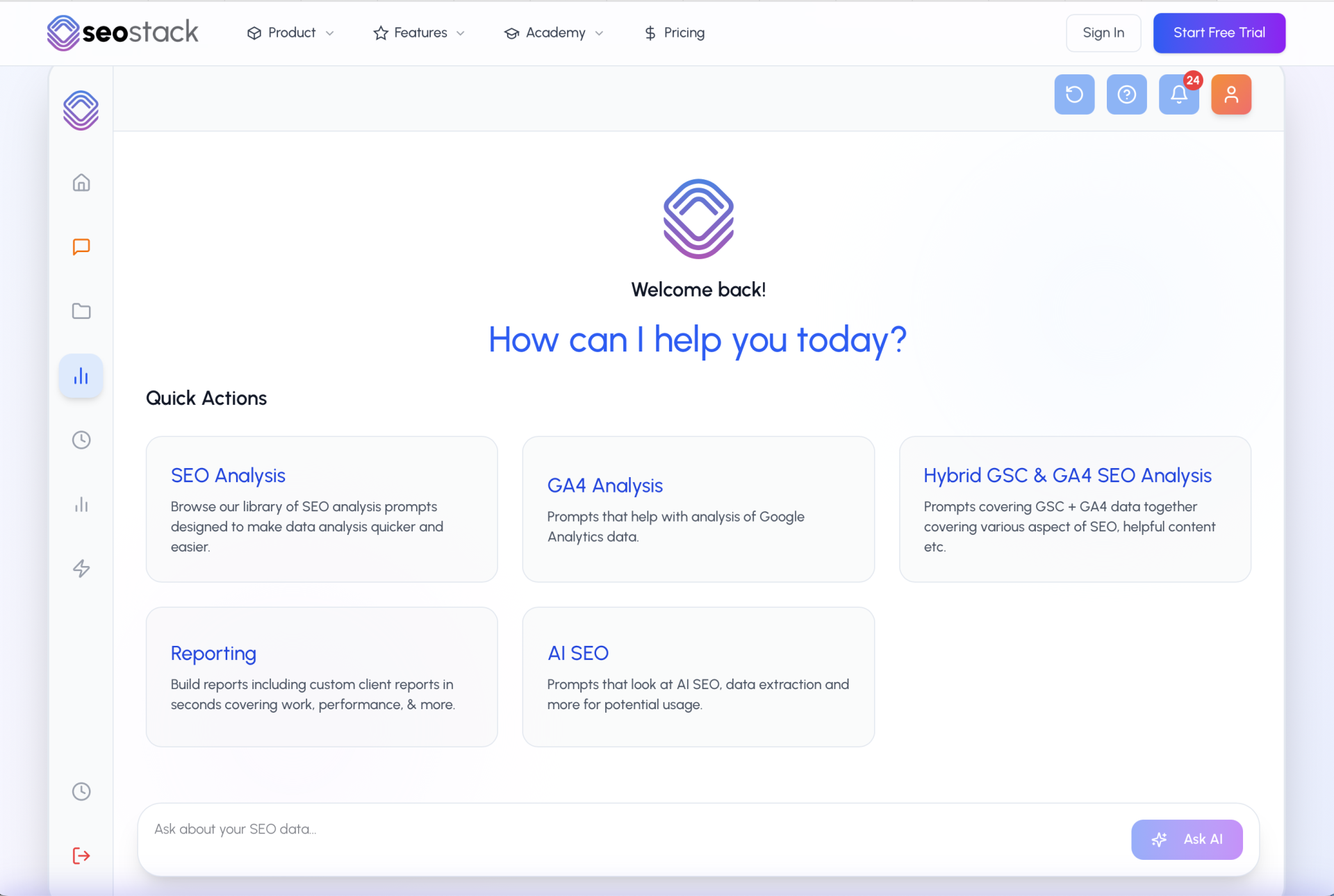Open the Reporting quick action card
The image size is (1334, 896).
(x=322, y=677)
